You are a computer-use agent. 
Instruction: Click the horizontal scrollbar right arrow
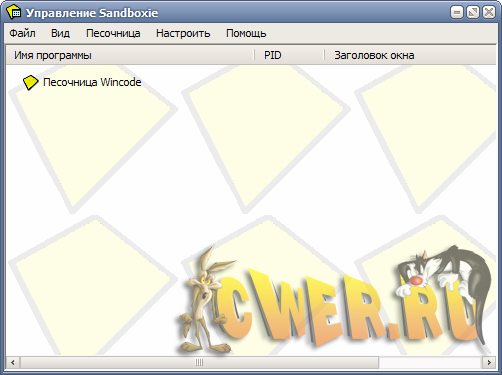[x=489, y=362]
